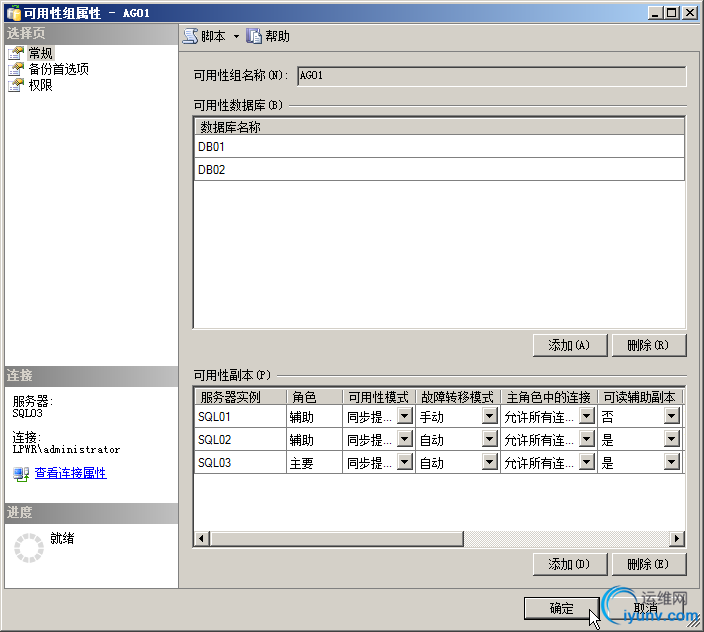704x632 pixels.
Task: Open SQL01 故障转移模式 dropdown showing 手动
Action: click(x=490, y=416)
